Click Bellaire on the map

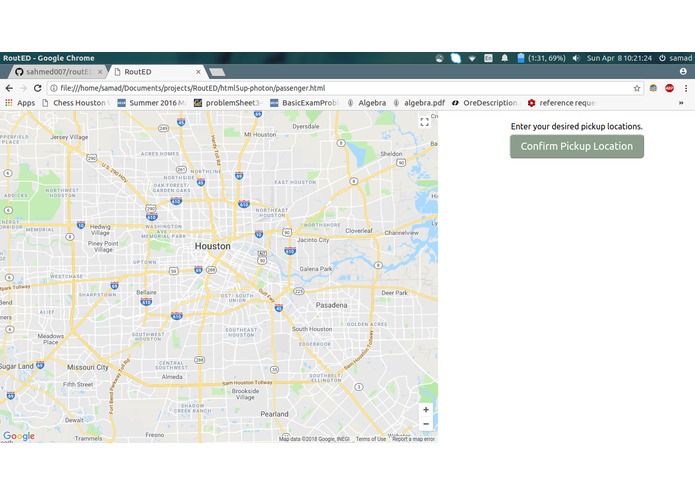pyautogui.click(x=146, y=292)
